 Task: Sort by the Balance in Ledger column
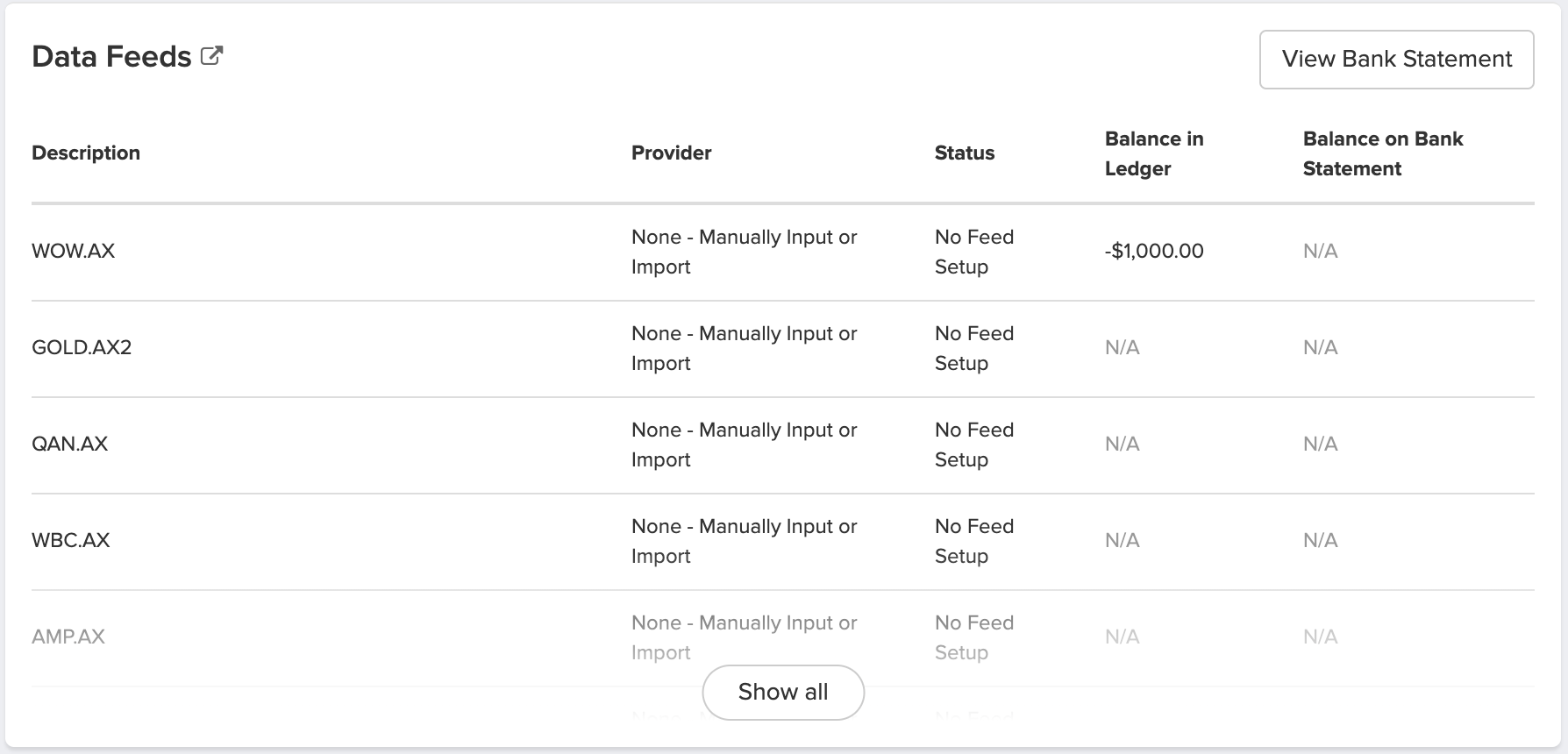click(1154, 153)
